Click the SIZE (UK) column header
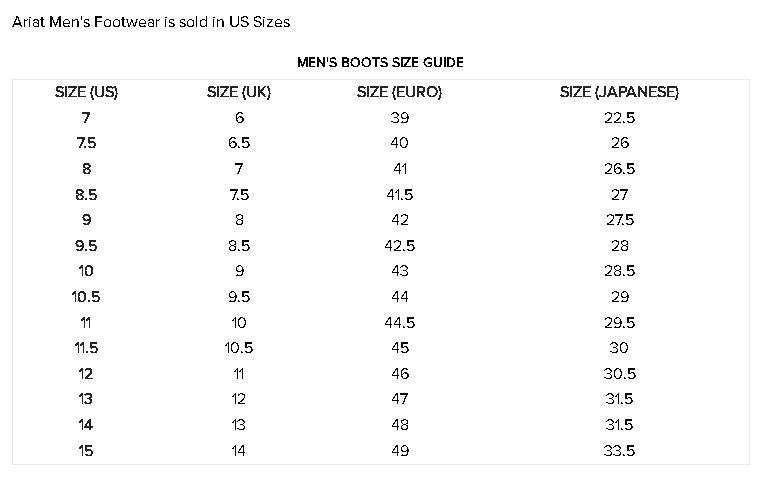The width and height of the screenshot is (761, 489). (239, 92)
